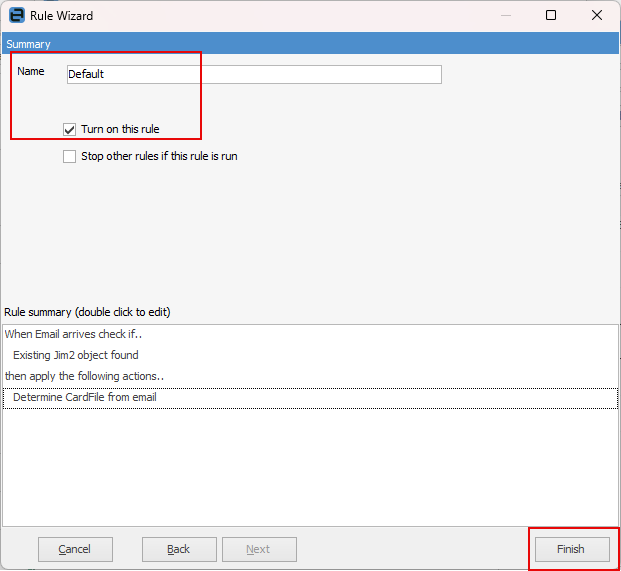This screenshot has height=571, width=621.
Task: Click the Name field containing Default
Action: coord(254,74)
